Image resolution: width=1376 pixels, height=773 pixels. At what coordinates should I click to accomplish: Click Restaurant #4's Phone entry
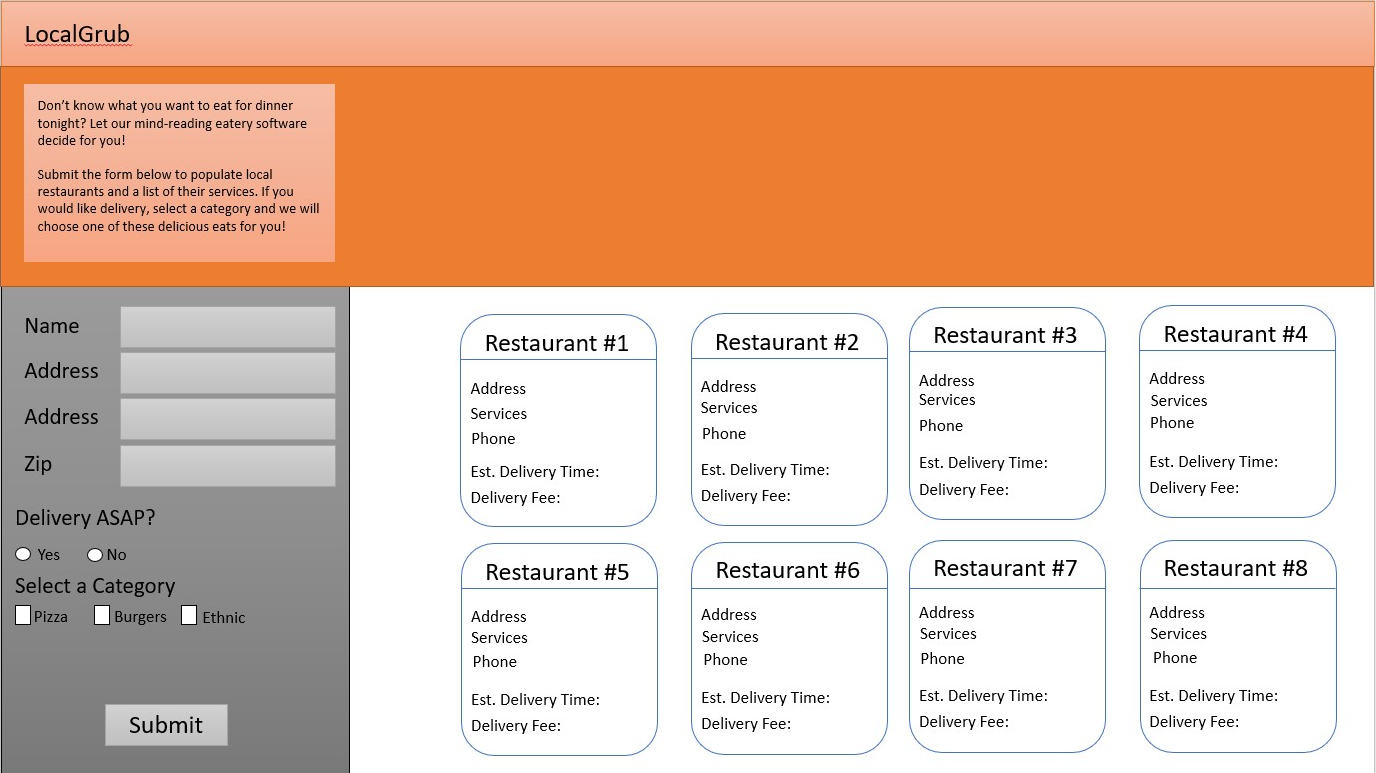1172,422
